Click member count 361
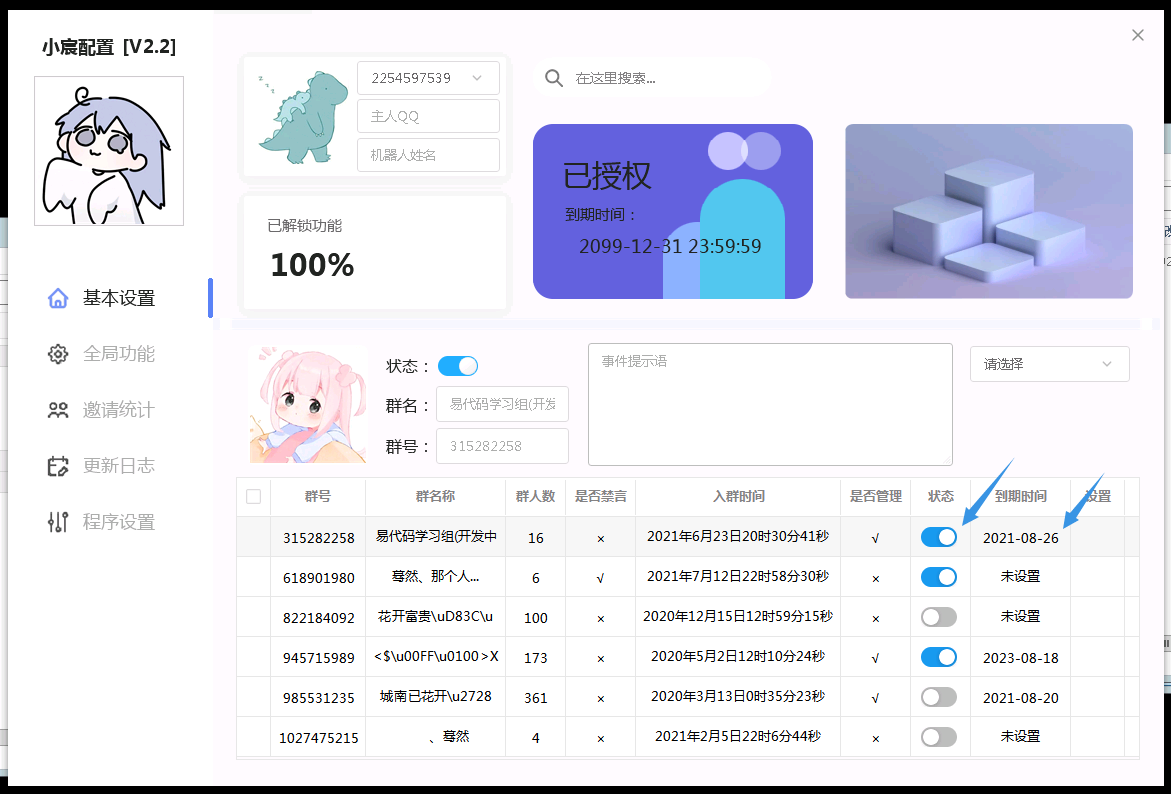The image size is (1171, 794). (x=535, y=698)
